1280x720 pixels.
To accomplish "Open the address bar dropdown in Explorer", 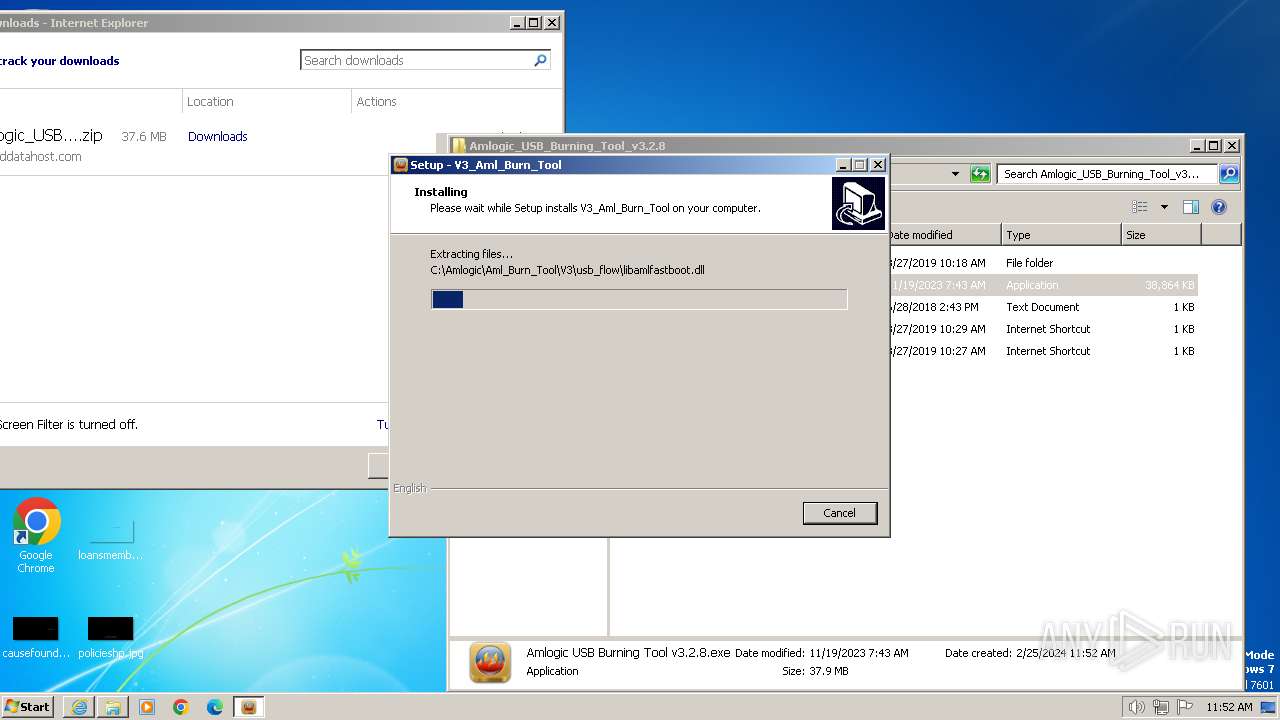I will coord(955,174).
